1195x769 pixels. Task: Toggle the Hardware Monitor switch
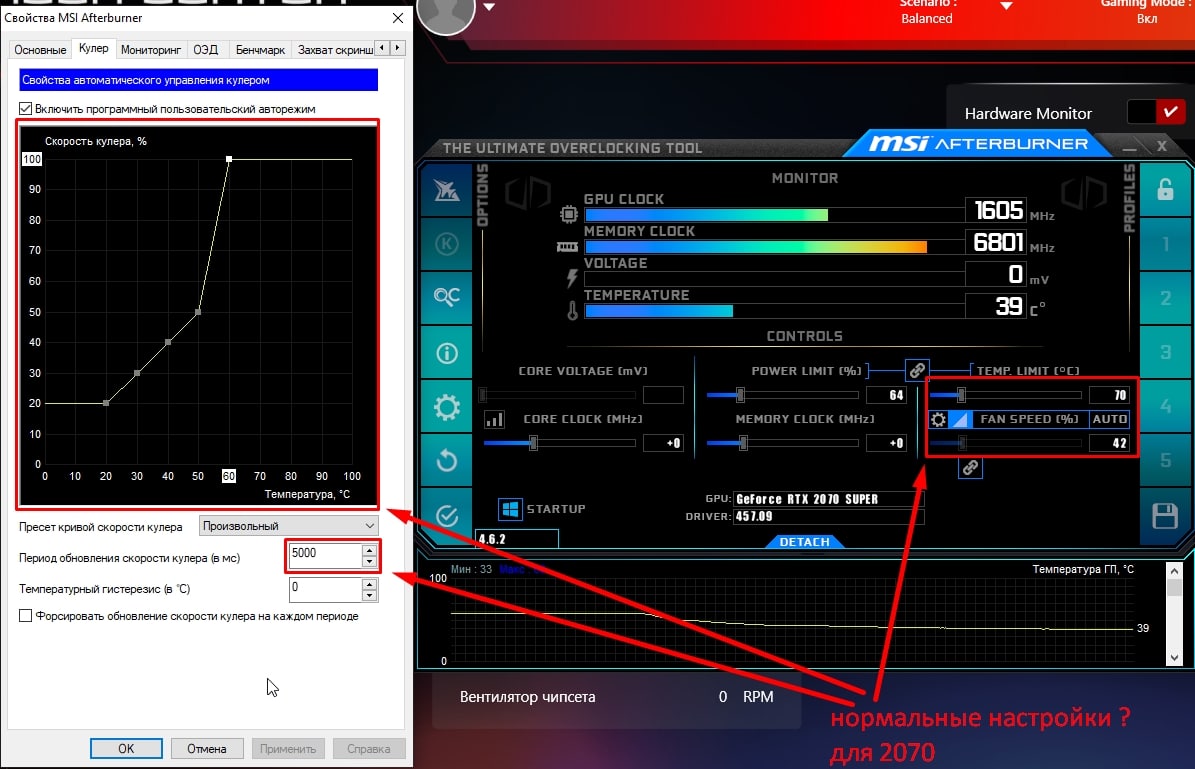[x=1155, y=113]
